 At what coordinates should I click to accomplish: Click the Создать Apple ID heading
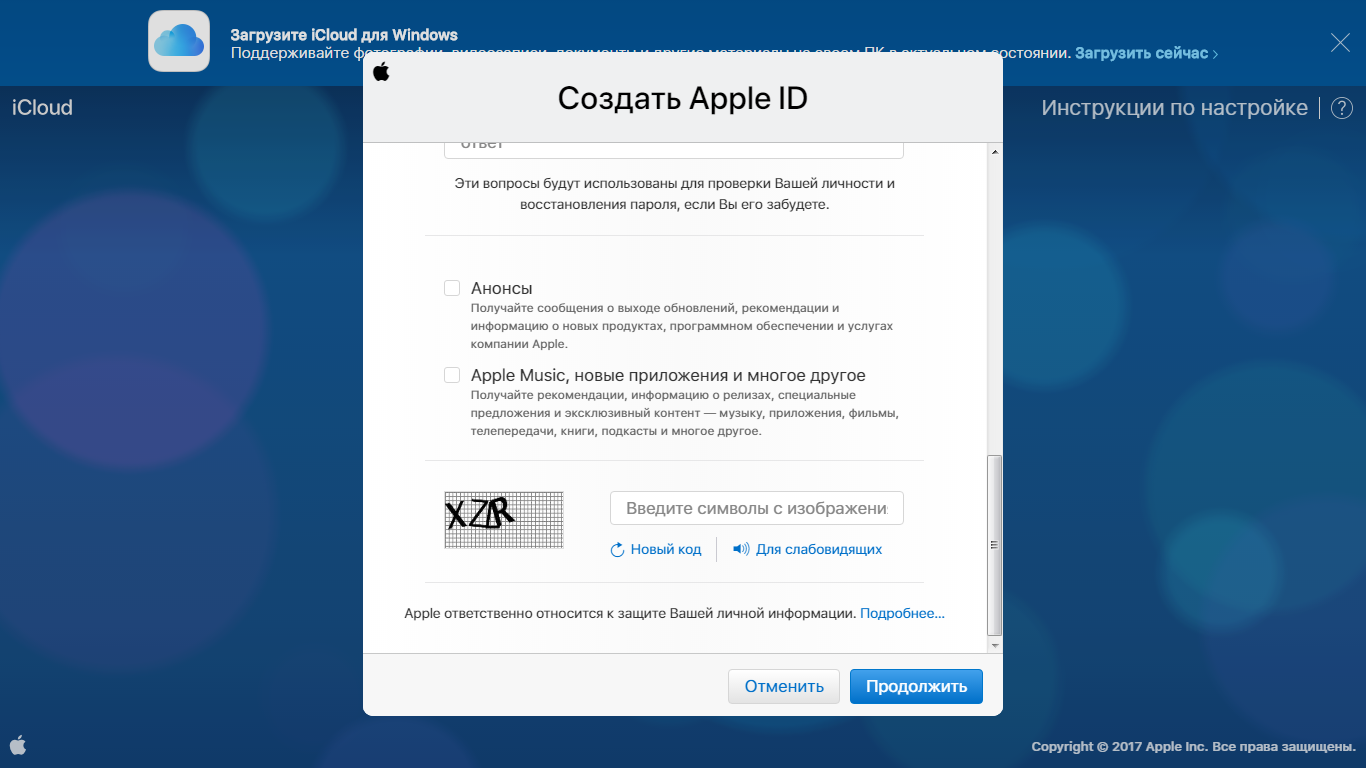coord(683,98)
